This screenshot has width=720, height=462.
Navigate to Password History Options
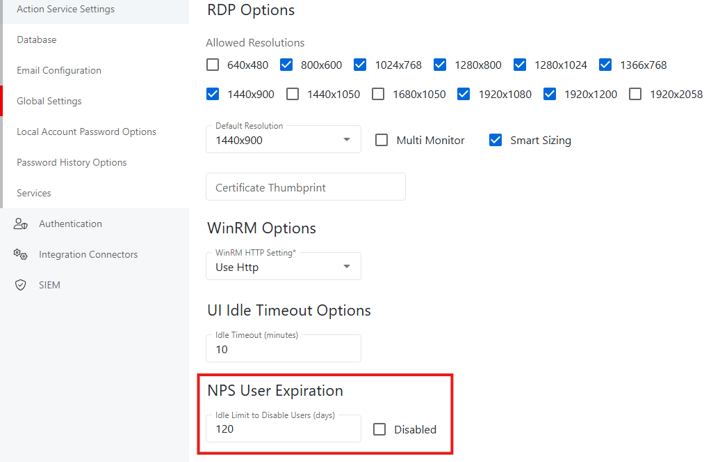point(71,163)
